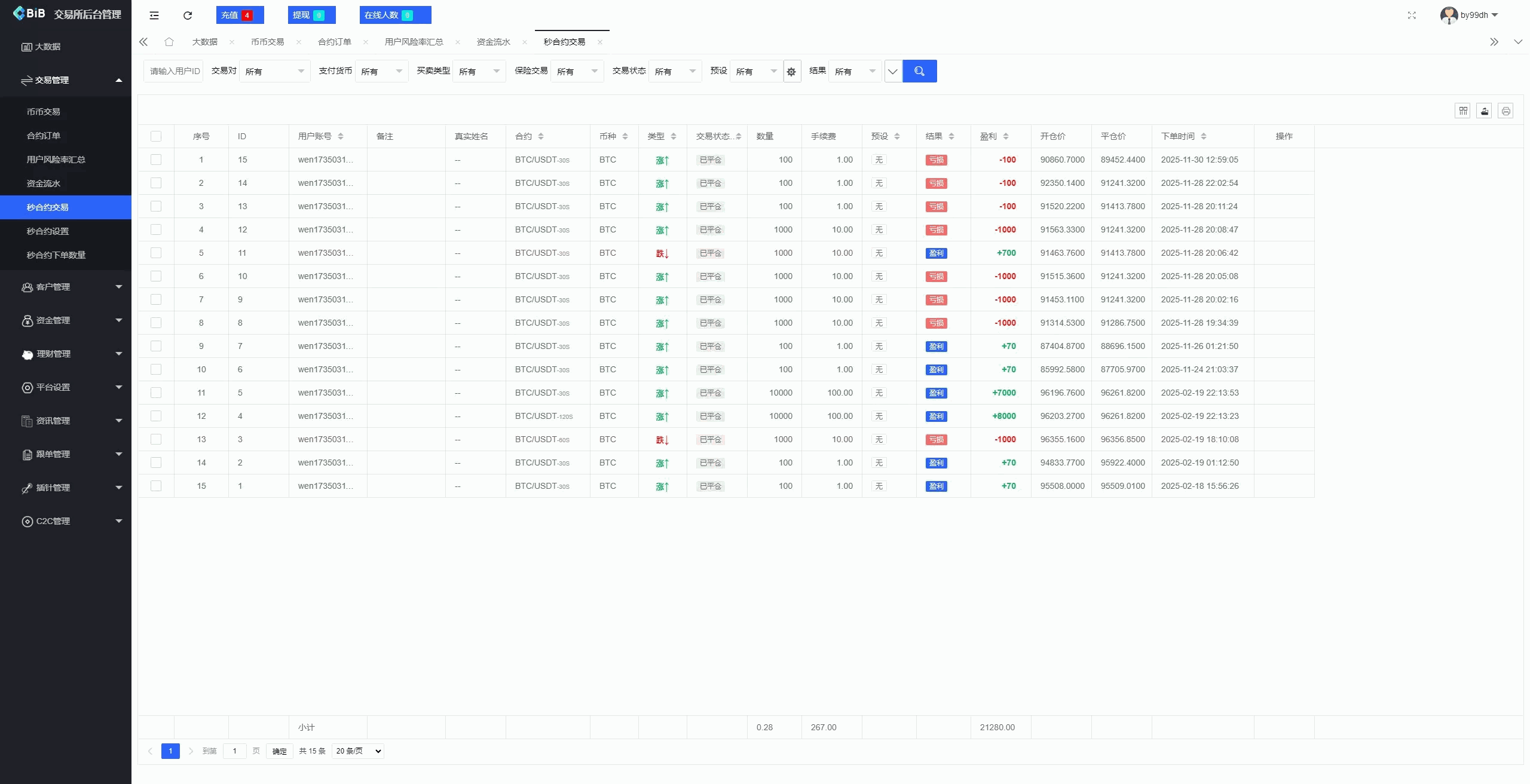1530x784 pixels.
Task: Open filter settings with the gear icon
Action: click(791, 71)
